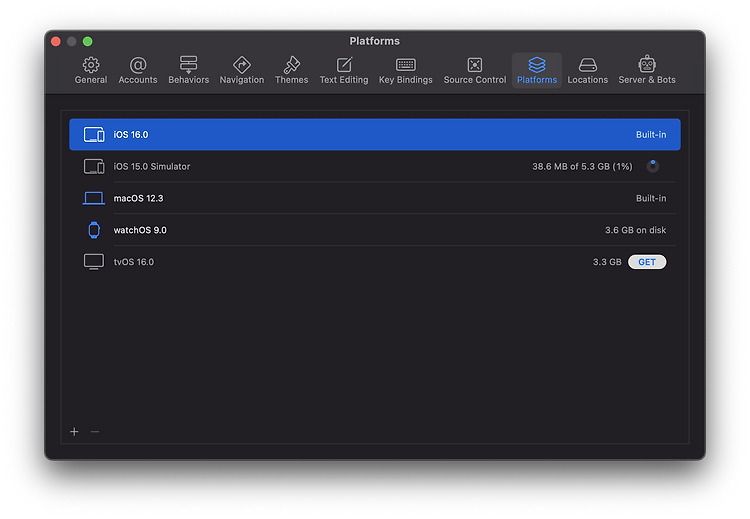
Task: Select the tvOS 16.0 row label
Action: point(133,262)
